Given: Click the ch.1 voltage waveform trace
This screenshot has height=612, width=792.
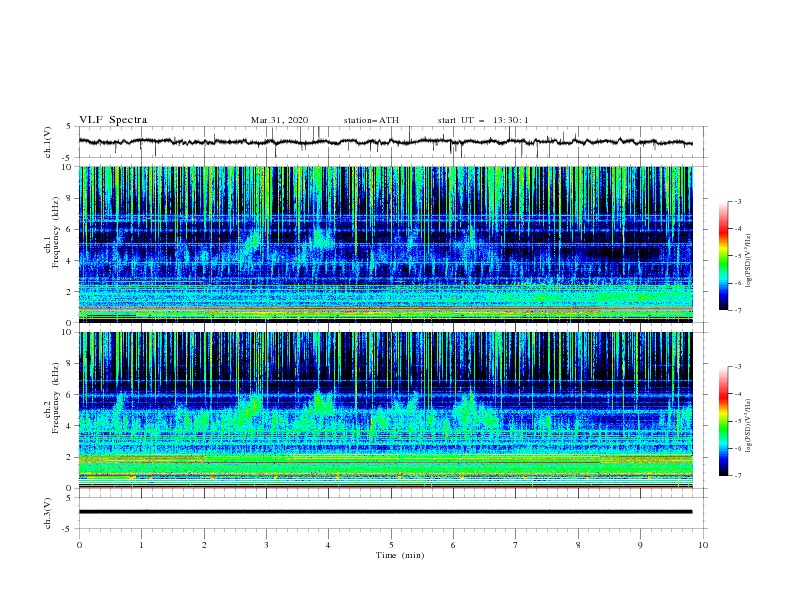Looking at the screenshot, I should pos(385,142).
